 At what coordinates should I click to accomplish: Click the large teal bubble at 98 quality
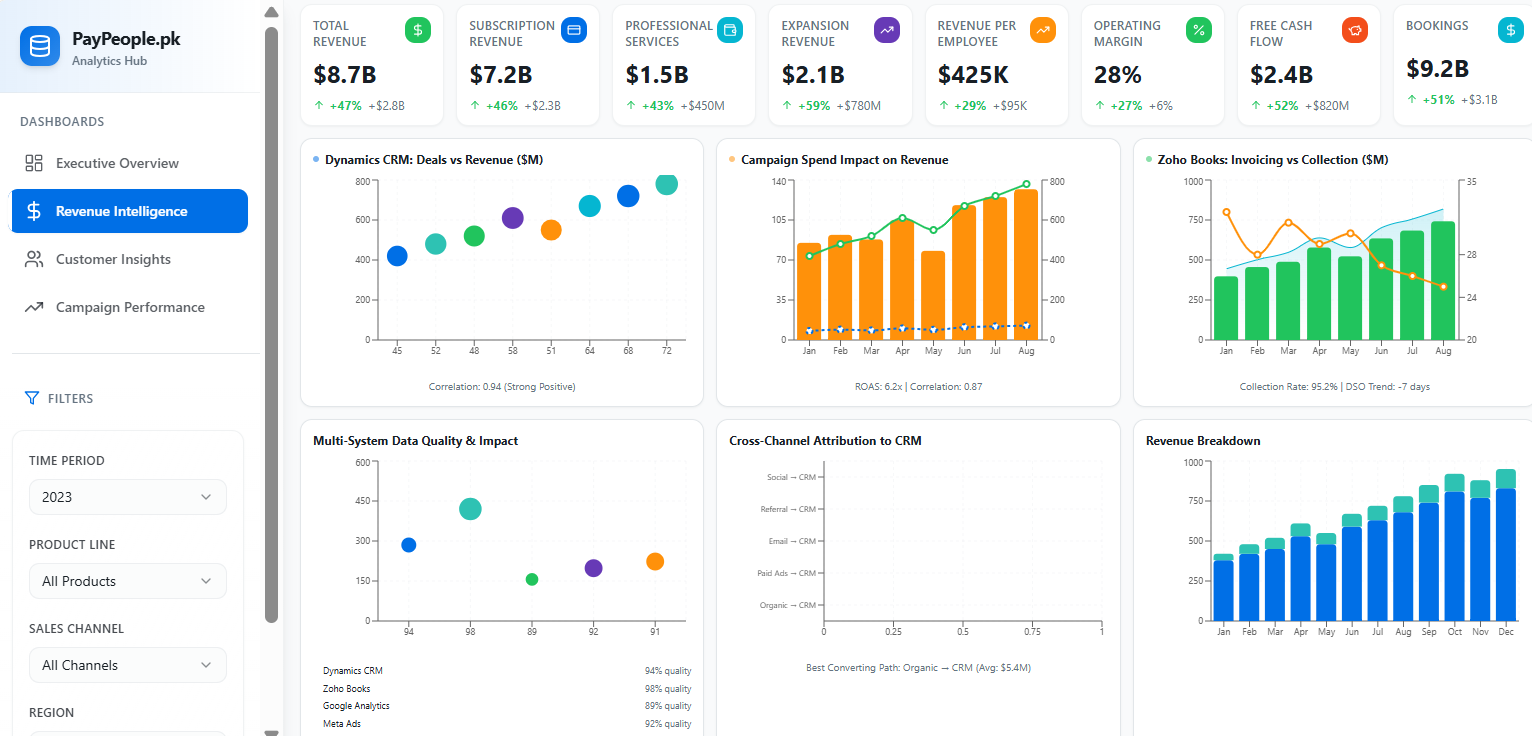[470, 509]
